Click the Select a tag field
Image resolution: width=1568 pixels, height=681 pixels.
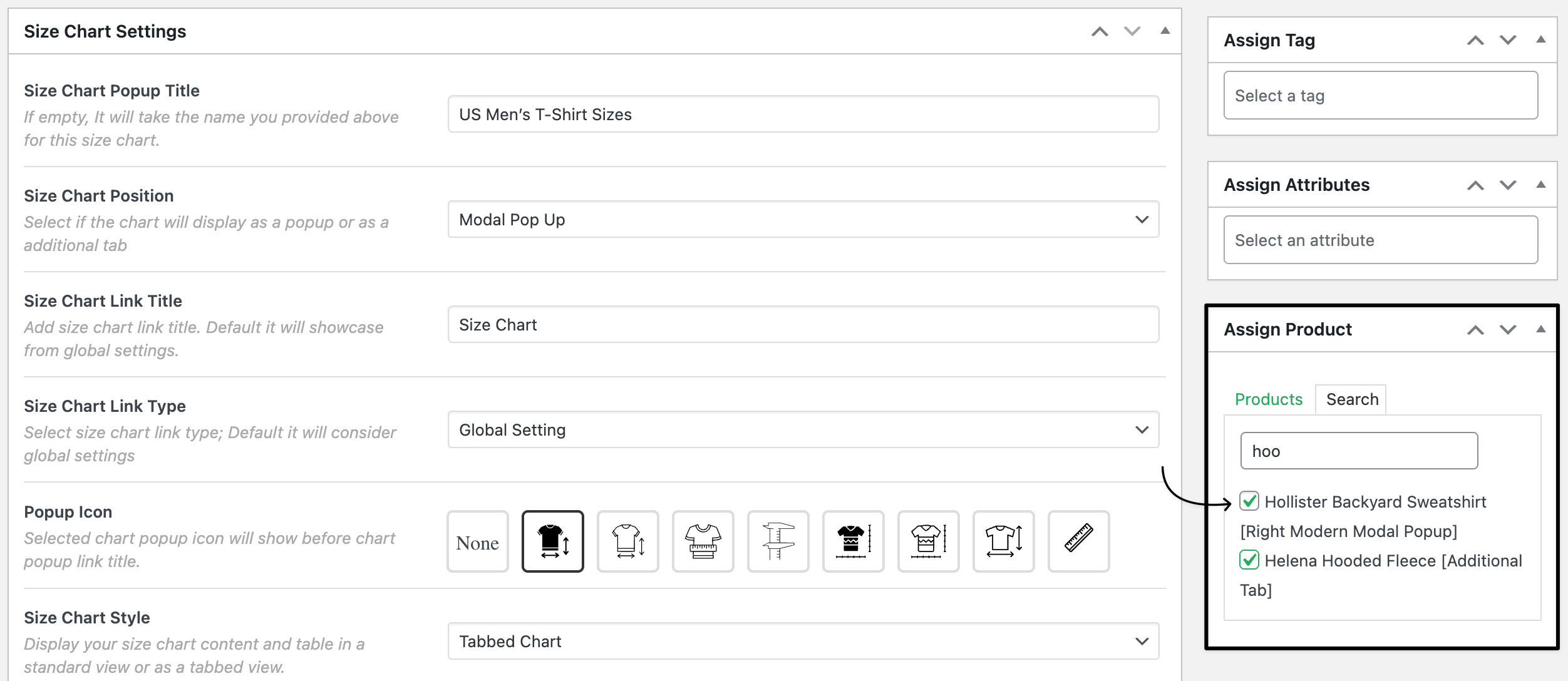pyautogui.click(x=1380, y=95)
